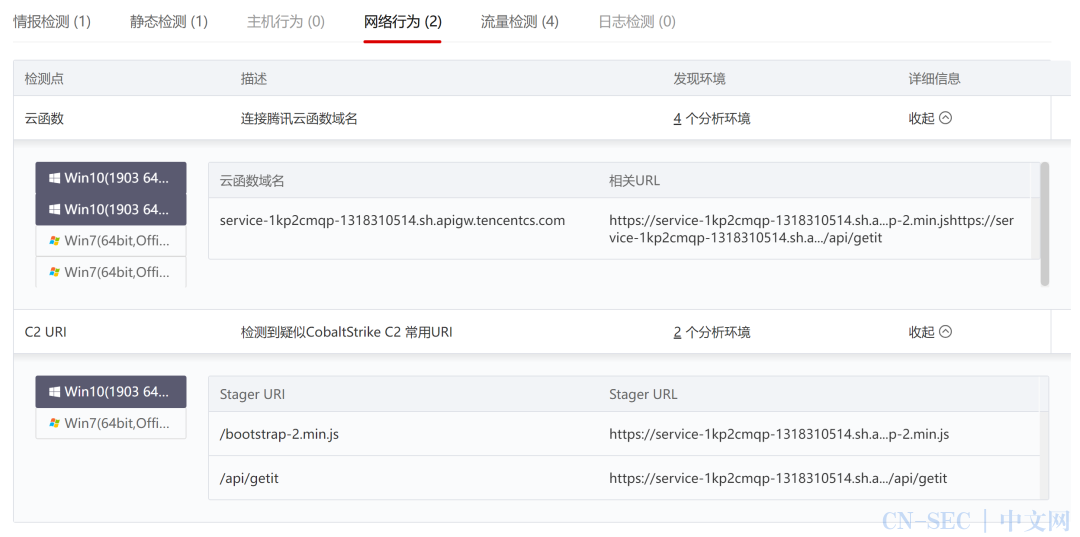Click the Stager URL ending in p-2.min.js
Screen dimensions: 1080x537
779,434
